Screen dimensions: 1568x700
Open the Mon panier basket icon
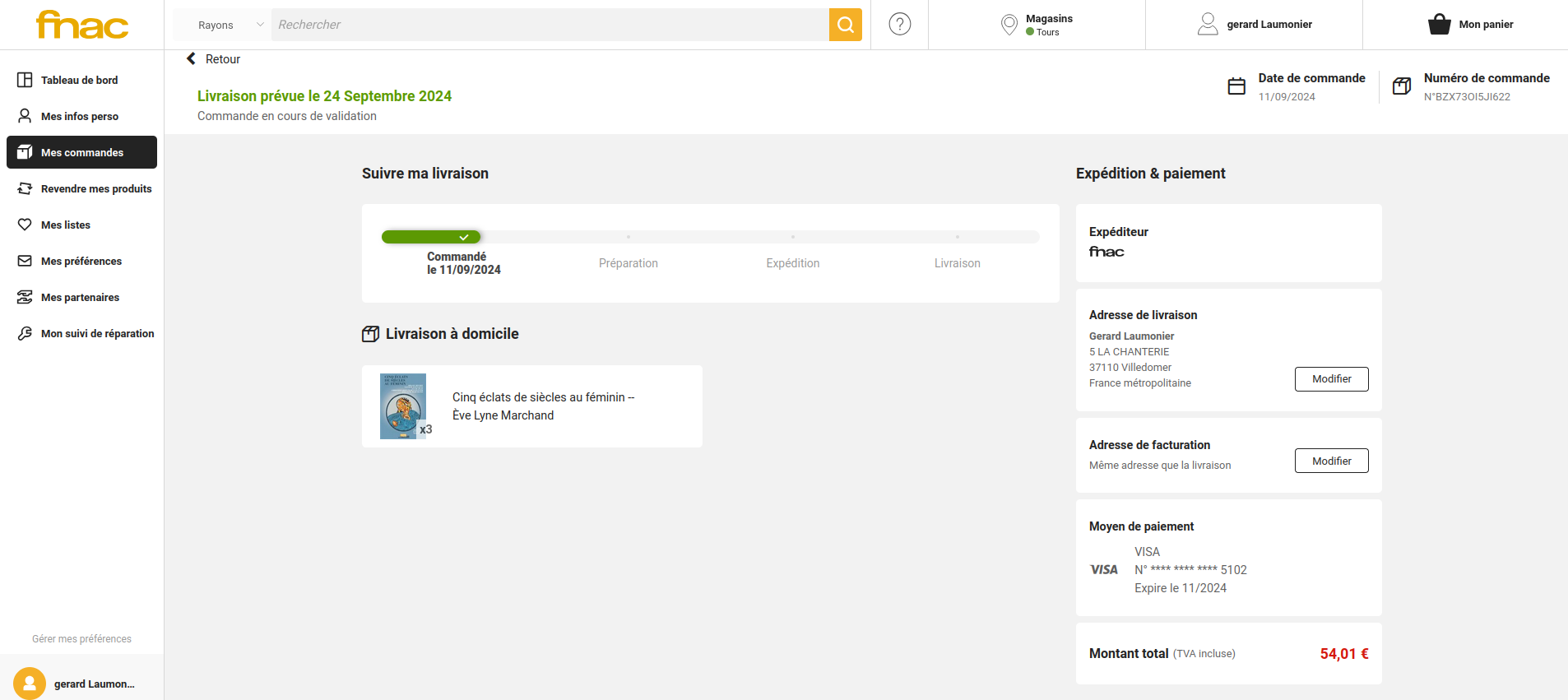(1439, 25)
